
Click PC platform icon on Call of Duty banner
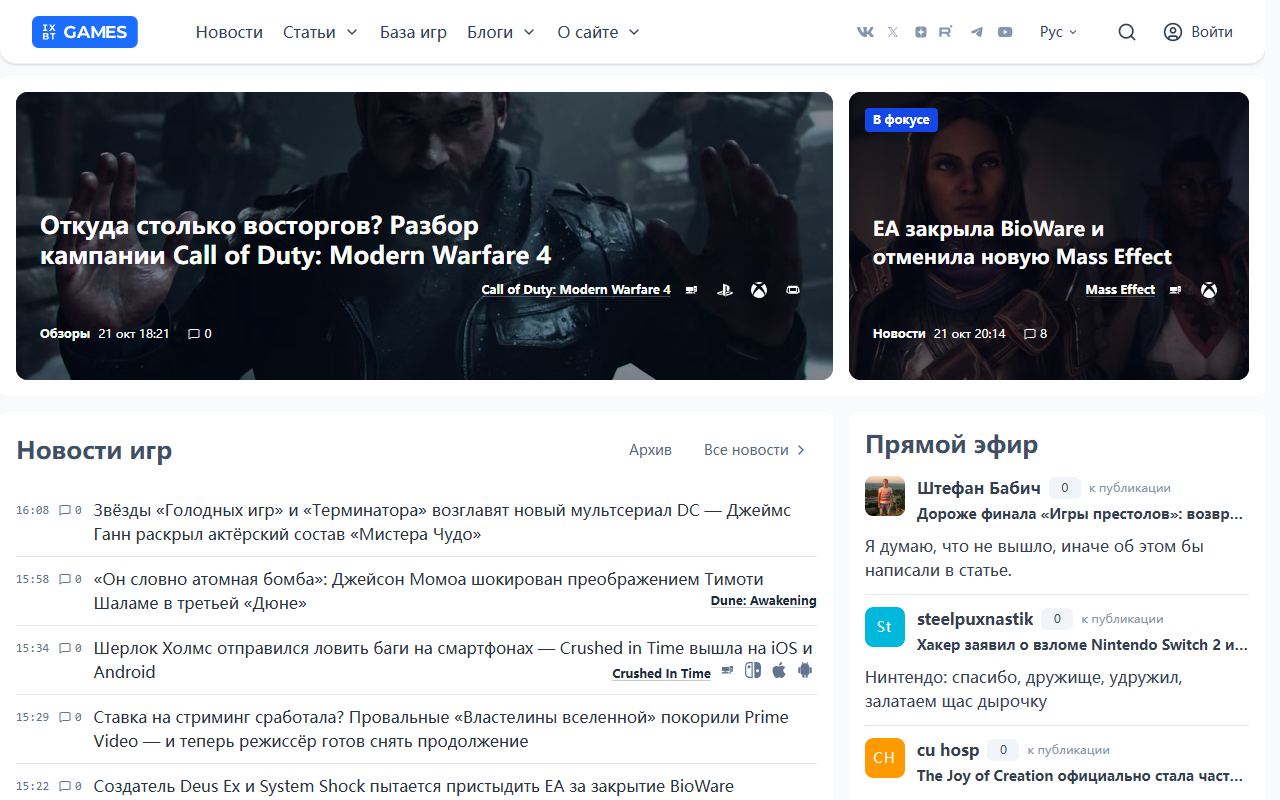click(x=691, y=290)
